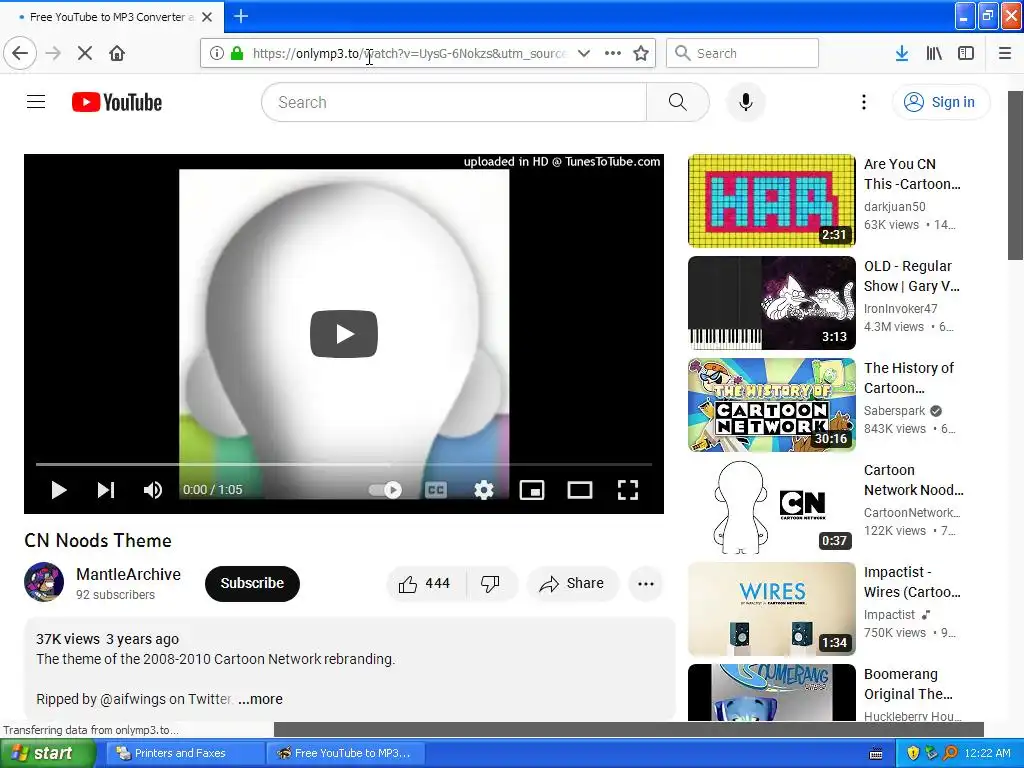Click the green padlock security icon
The height and width of the screenshot is (768, 1024).
click(237, 53)
